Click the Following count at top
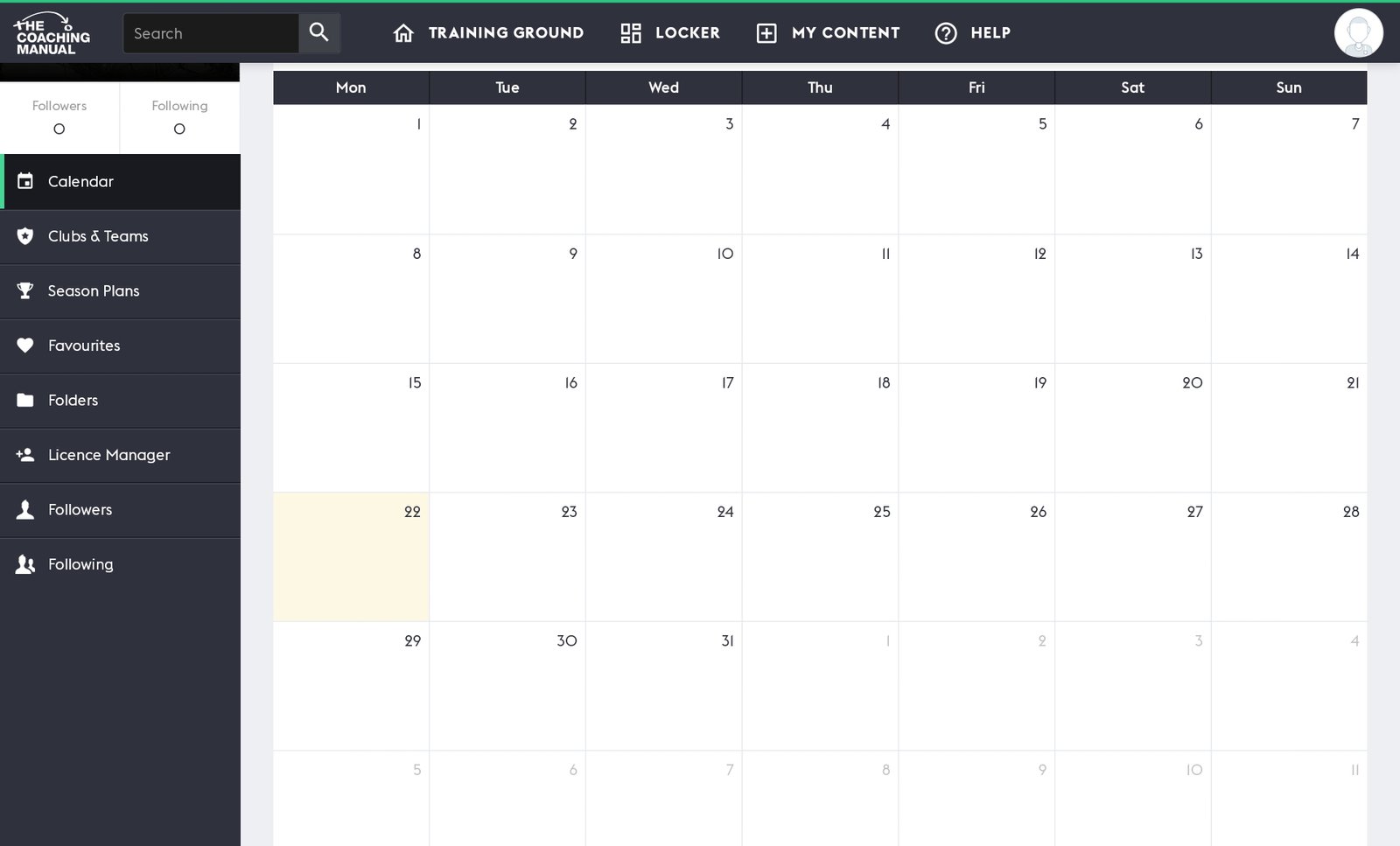 [x=179, y=117]
